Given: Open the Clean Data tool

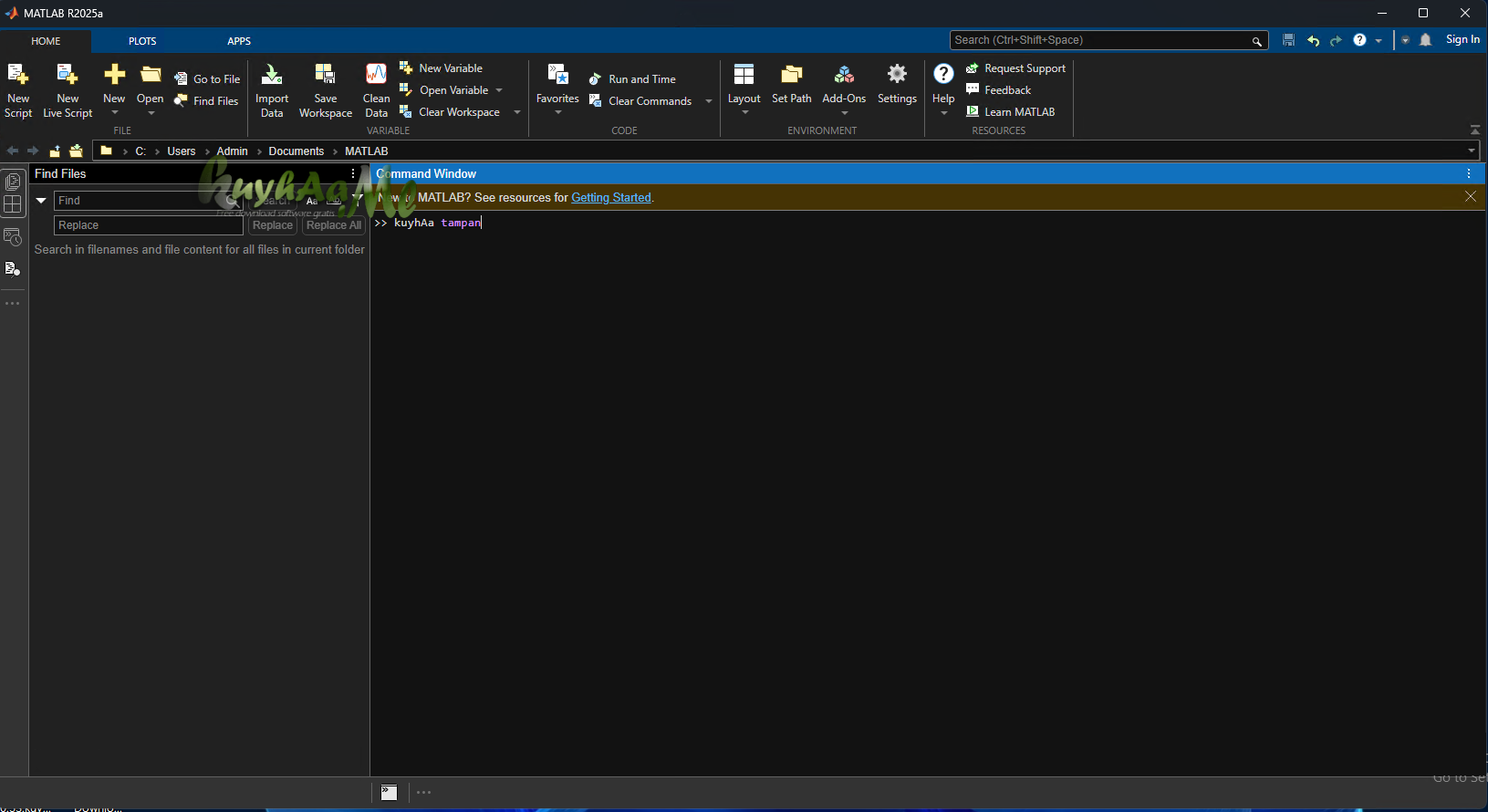Looking at the screenshot, I should [x=376, y=90].
